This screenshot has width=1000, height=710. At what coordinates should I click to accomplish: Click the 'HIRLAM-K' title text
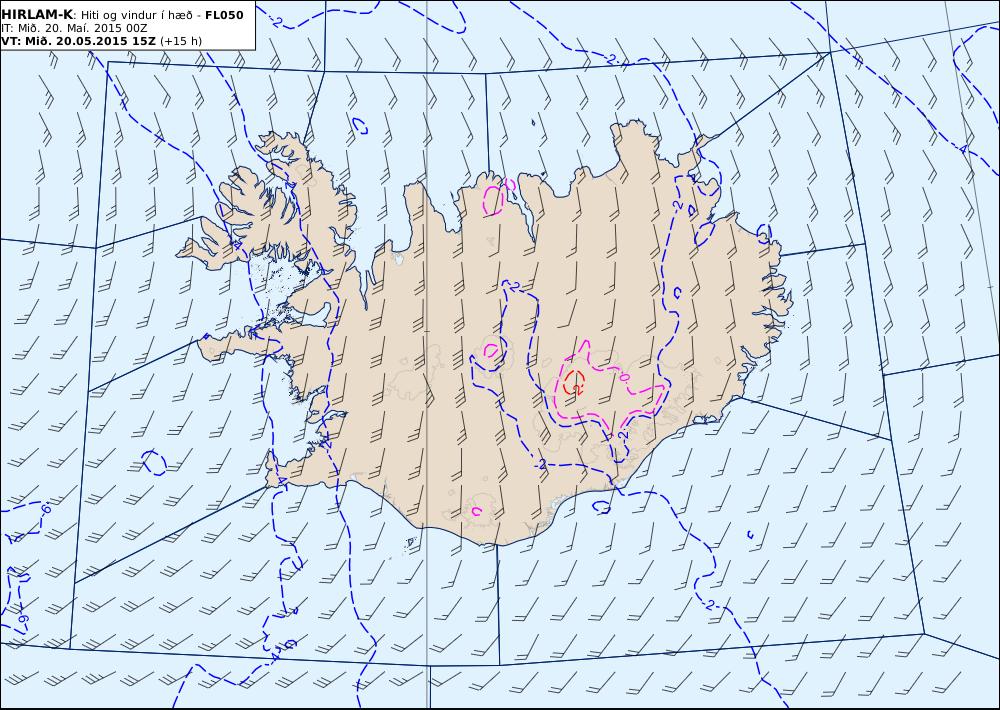pos(37,15)
